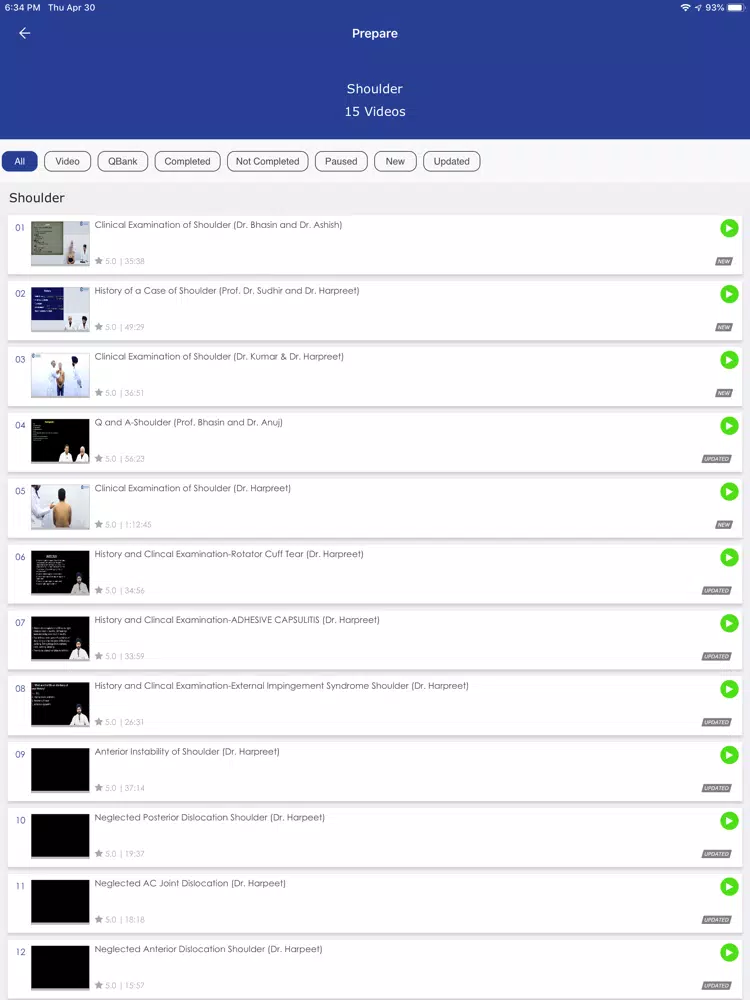The image size is (750, 1000).
Task: Tap the battery indicator in status bar
Action: (x=736, y=8)
